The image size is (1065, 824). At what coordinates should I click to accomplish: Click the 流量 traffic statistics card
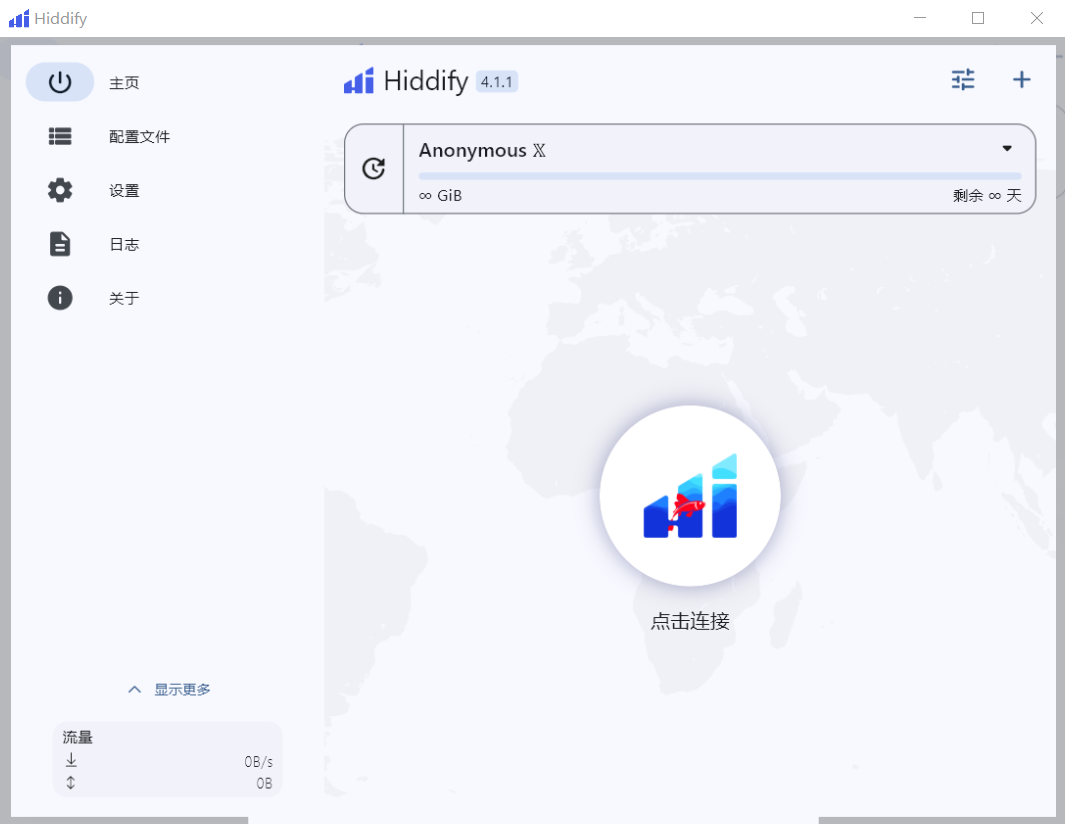click(x=167, y=759)
